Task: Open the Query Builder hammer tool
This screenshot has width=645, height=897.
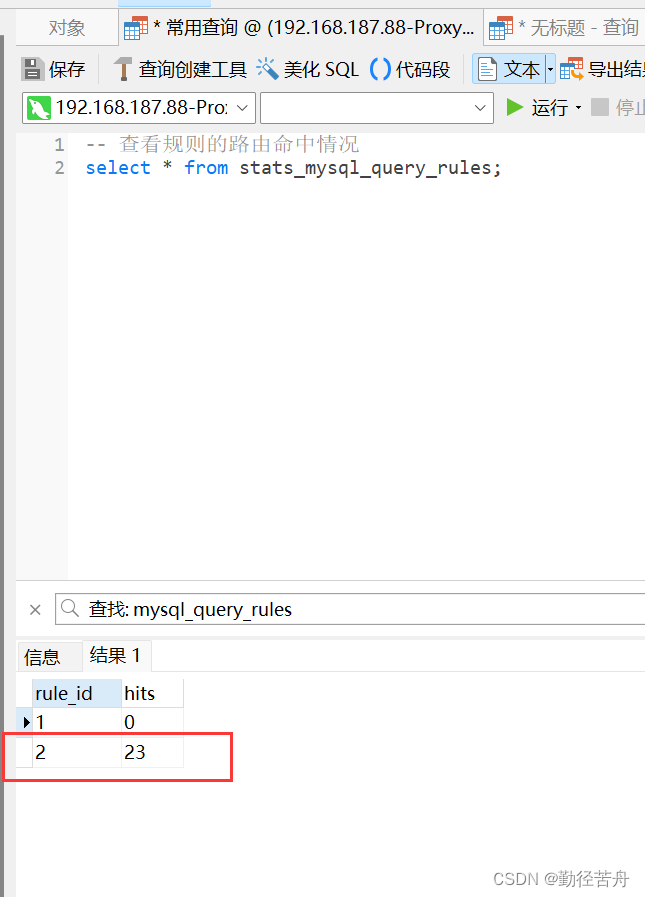Action: point(122,69)
